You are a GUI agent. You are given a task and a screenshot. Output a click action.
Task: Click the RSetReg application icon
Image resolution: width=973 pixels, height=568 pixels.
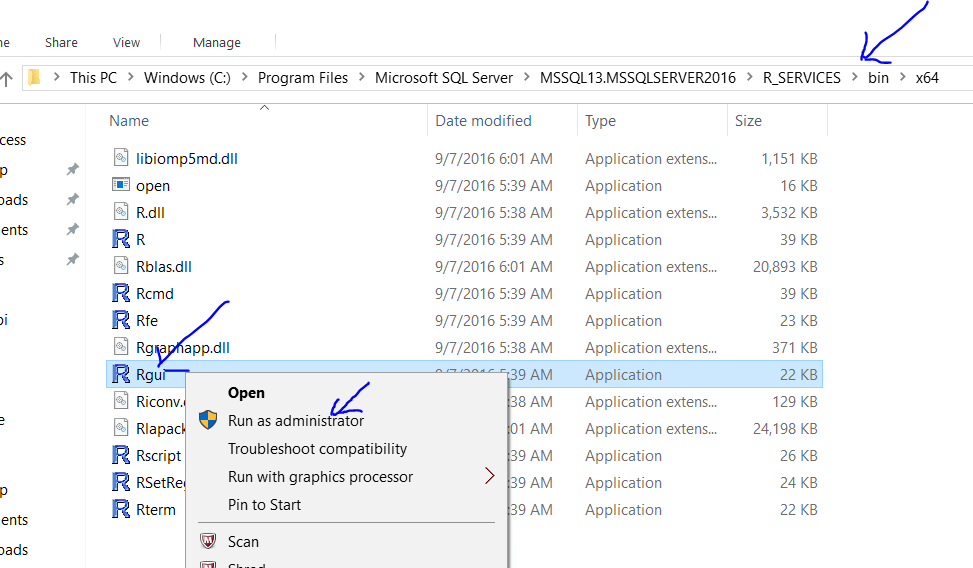(121, 482)
